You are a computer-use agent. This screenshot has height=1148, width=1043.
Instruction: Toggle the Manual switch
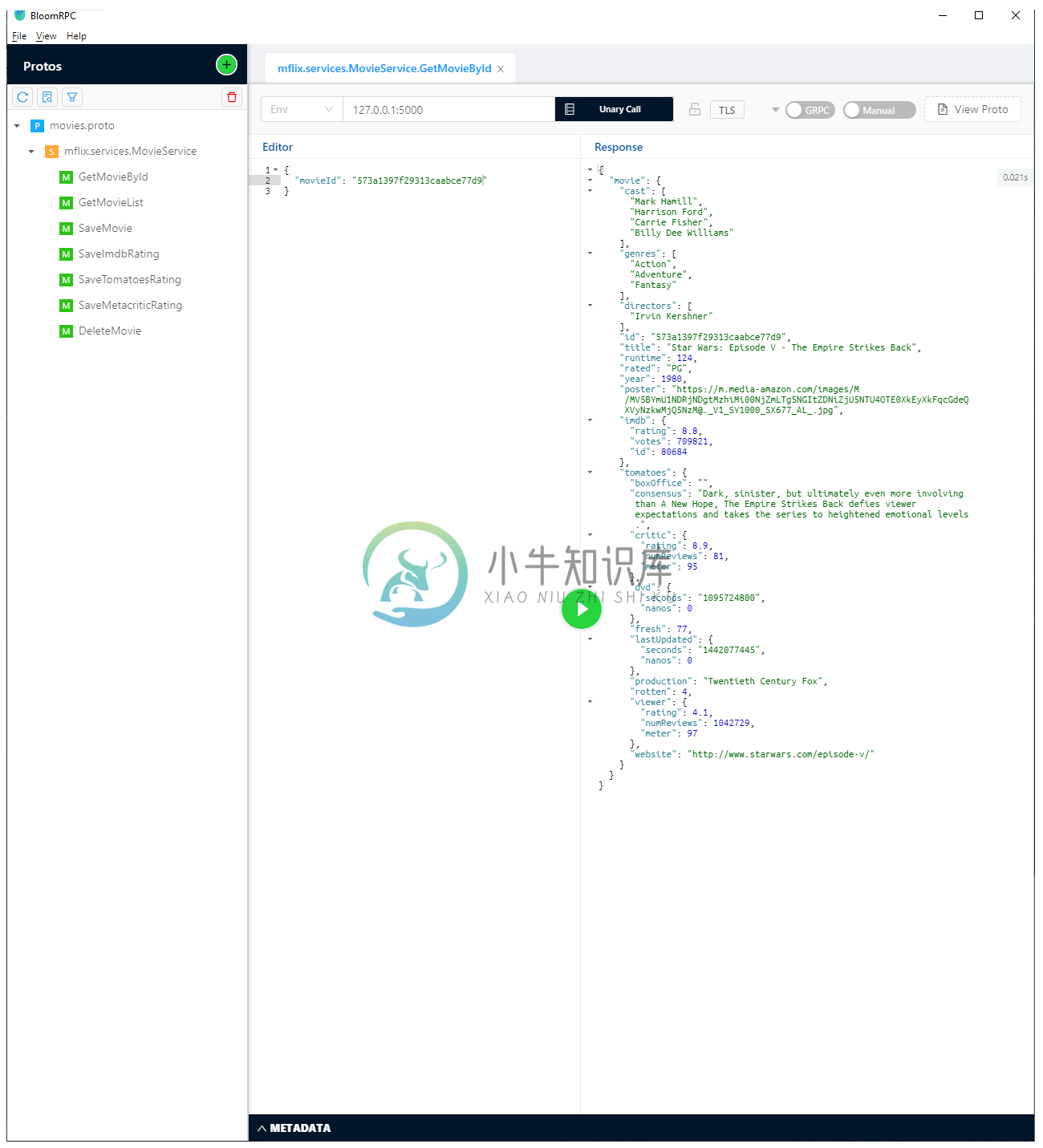[879, 110]
